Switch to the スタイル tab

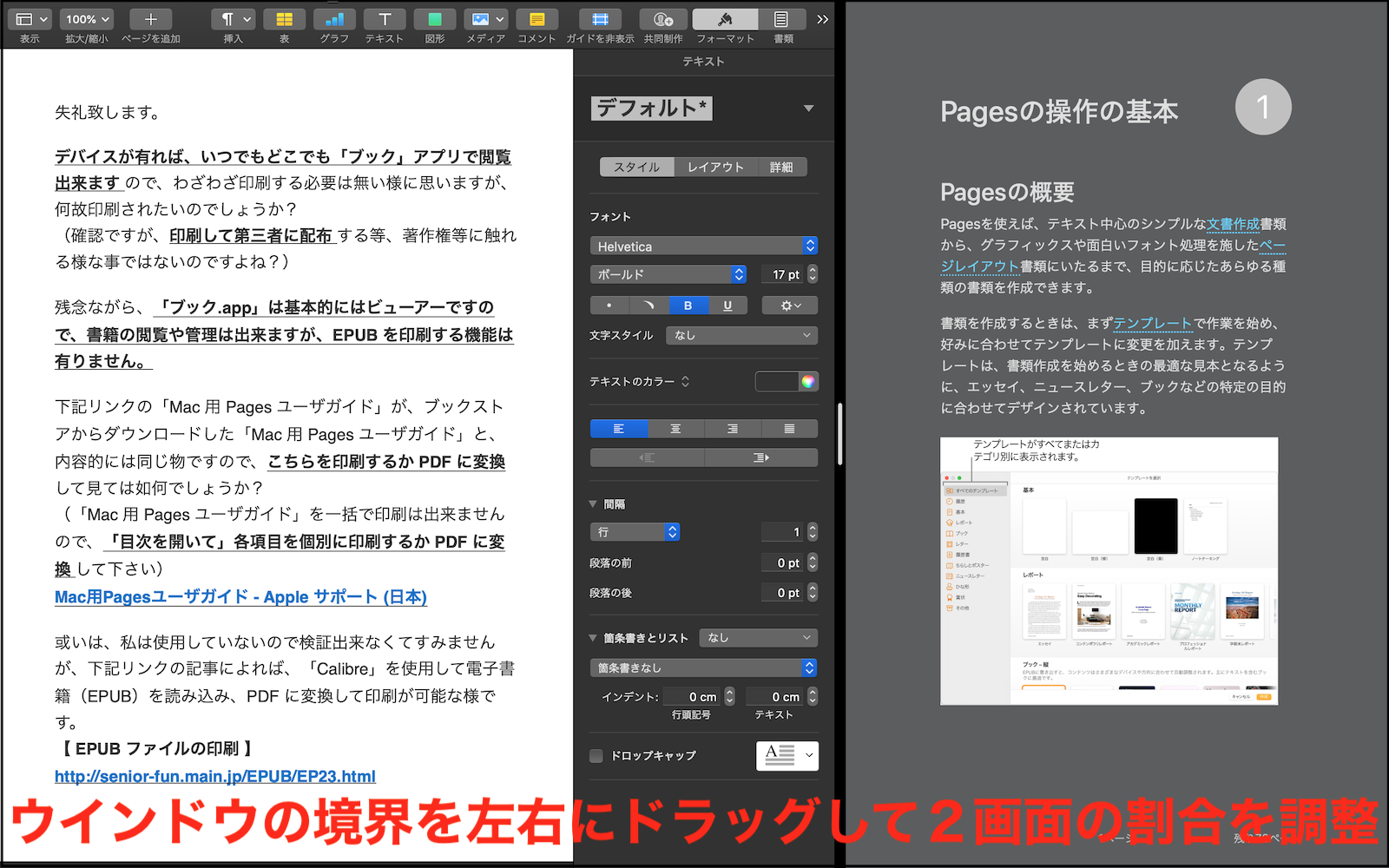[637, 167]
